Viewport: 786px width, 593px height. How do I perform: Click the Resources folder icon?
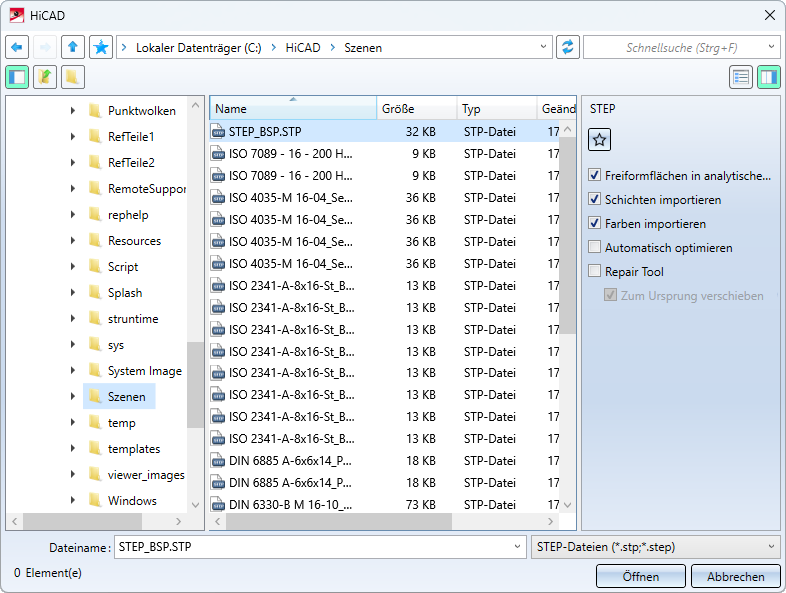point(95,240)
